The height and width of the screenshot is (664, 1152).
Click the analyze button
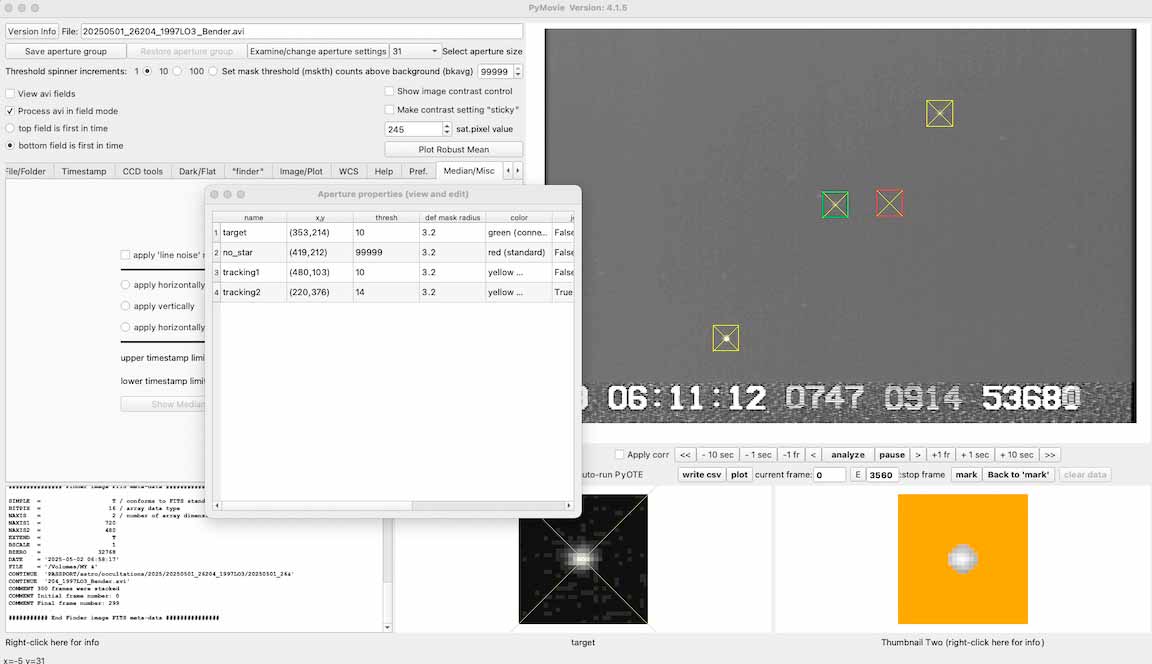click(x=848, y=454)
